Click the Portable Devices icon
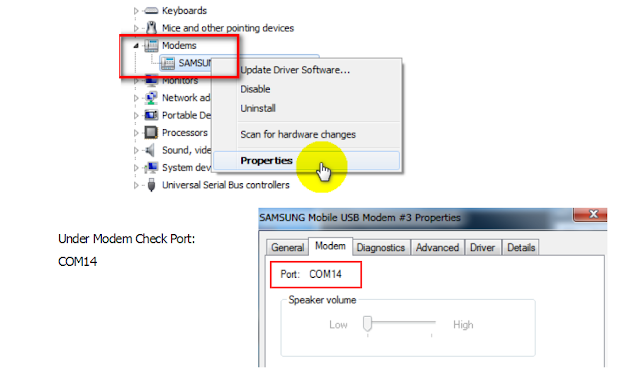 click(151, 115)
